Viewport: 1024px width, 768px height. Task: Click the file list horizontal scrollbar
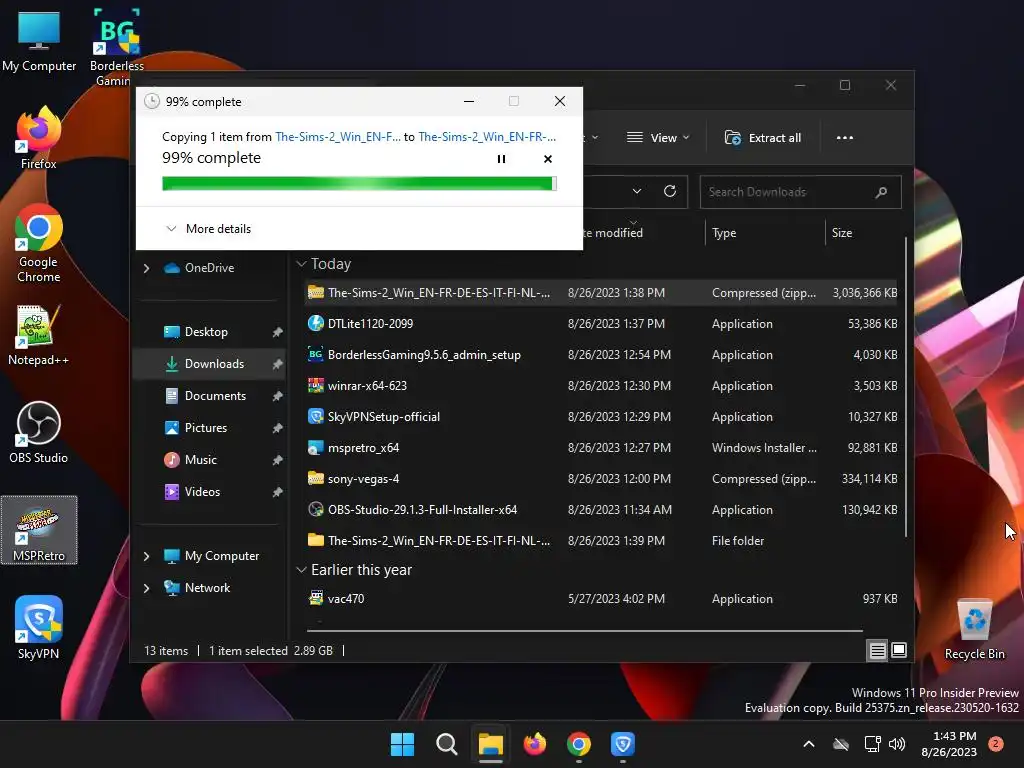[x=585, y=631]
